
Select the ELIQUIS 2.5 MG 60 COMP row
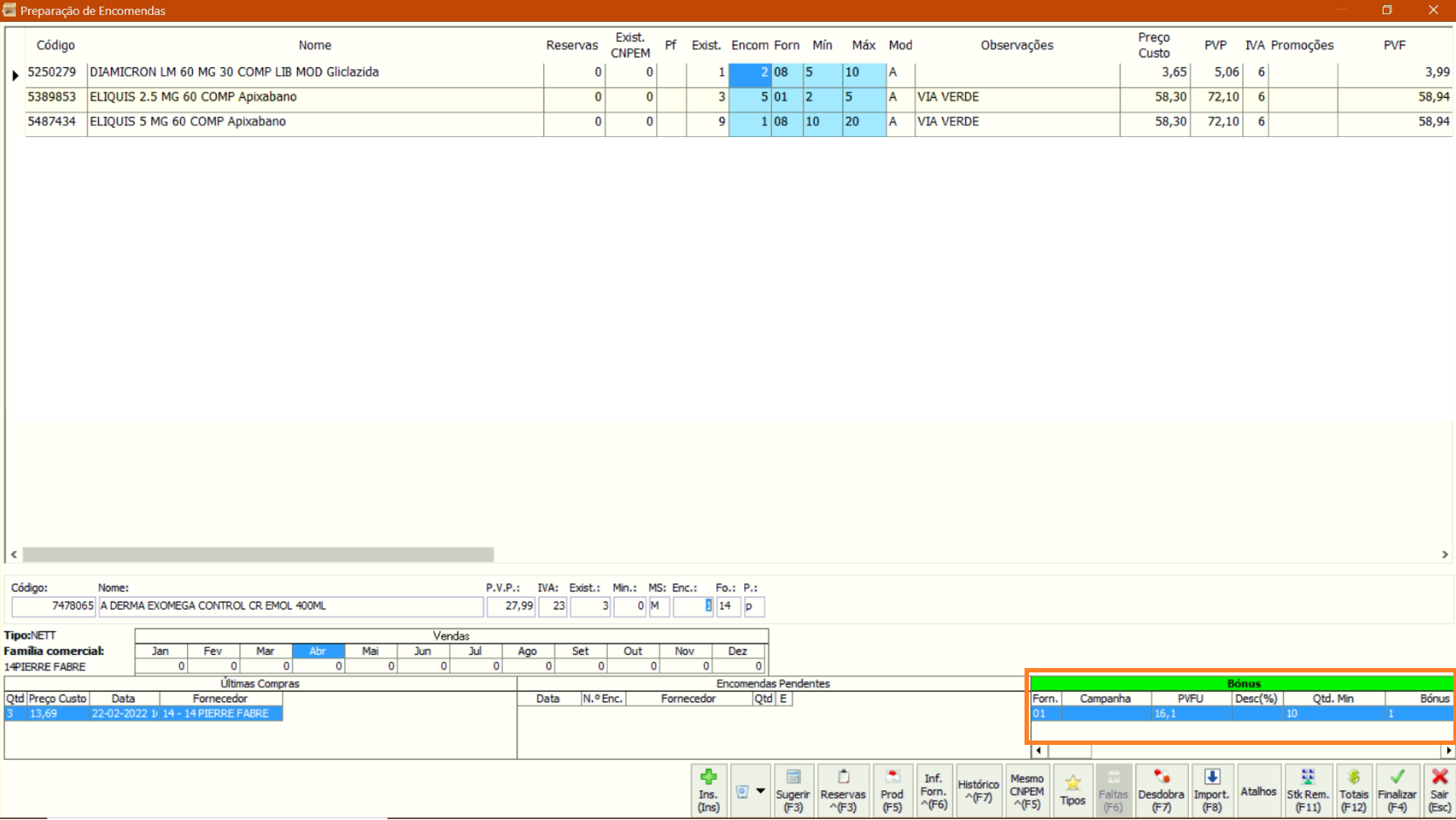(193, 97)
